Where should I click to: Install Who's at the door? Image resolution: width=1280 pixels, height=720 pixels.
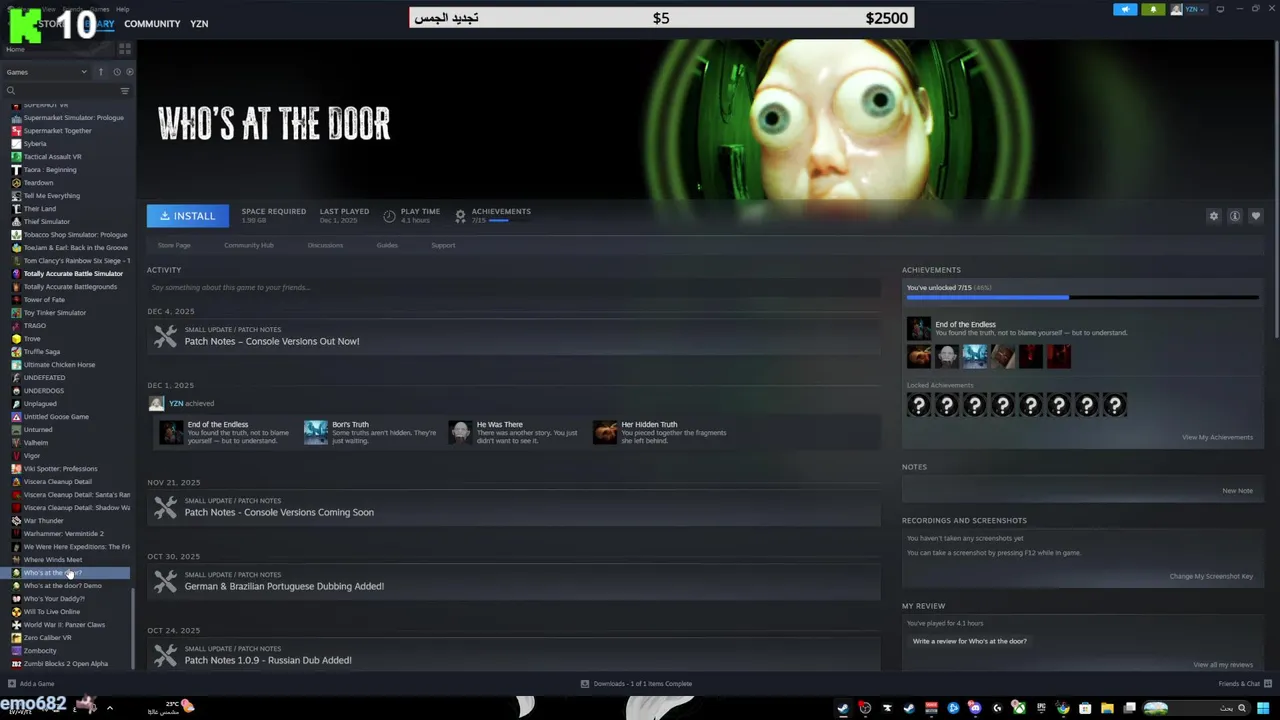188,216
